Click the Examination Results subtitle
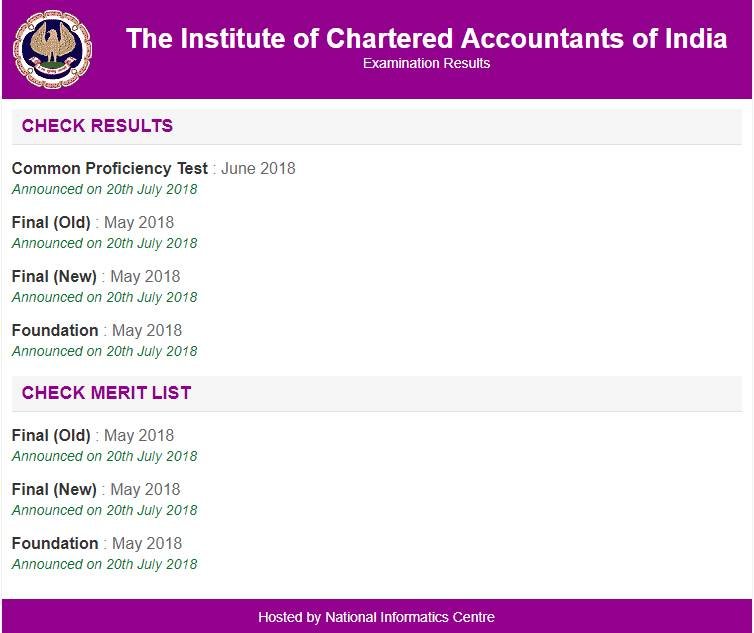This screenshot has width=754, height=633. (426, 64)
